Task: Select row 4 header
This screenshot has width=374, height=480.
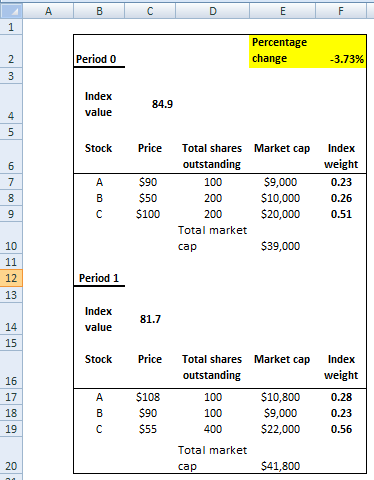Action: click(11, 104)
